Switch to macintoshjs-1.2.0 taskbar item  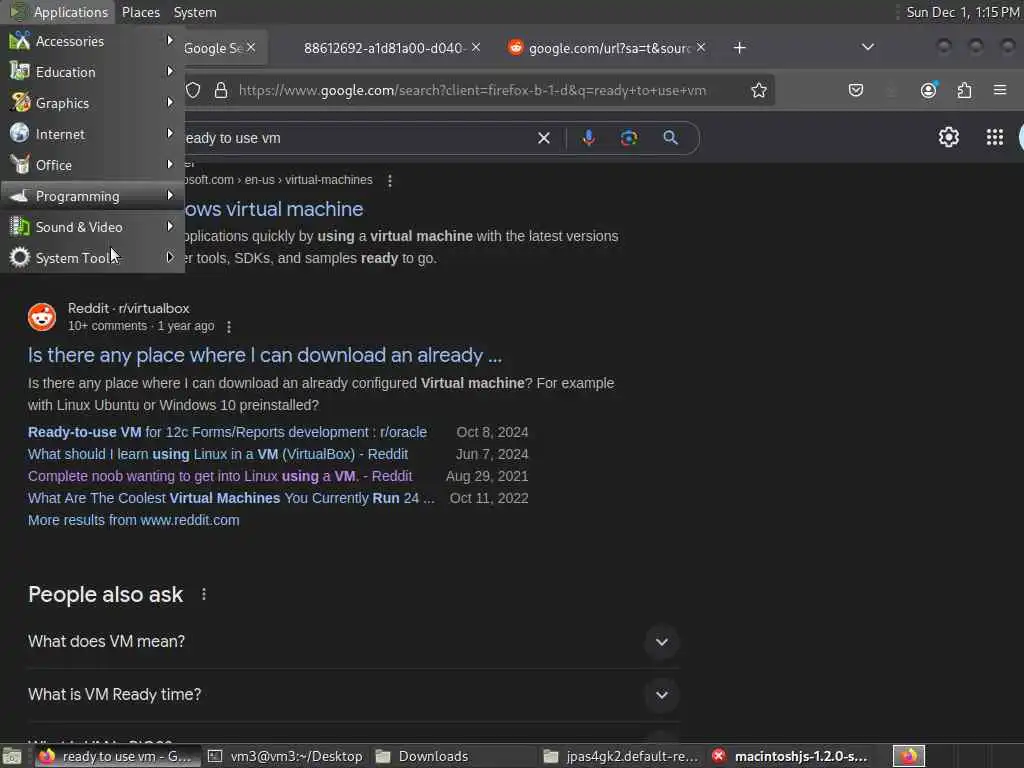[790, 756]
